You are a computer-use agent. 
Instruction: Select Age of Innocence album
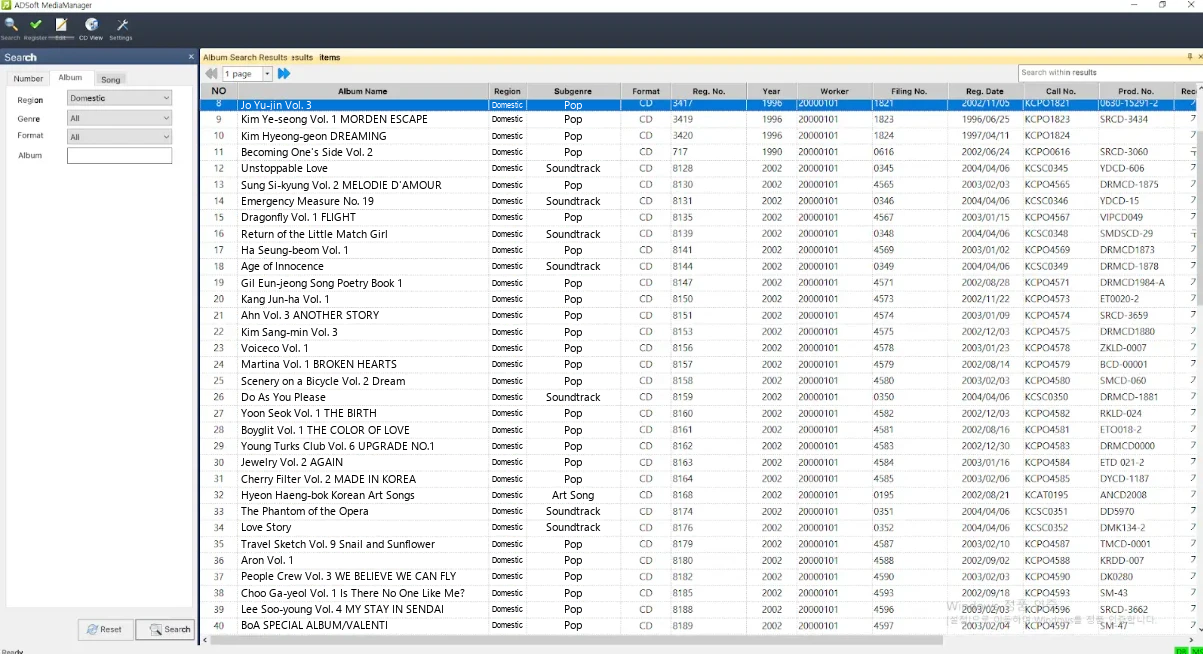pyautogui.click(x=699, y=266)
